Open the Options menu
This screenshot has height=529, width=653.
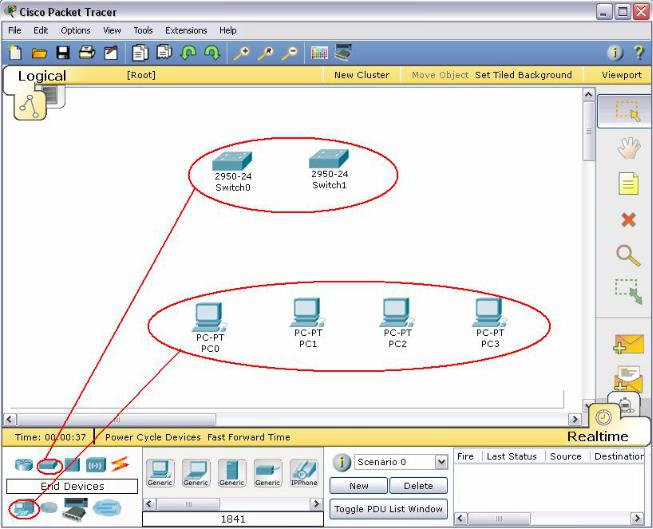(x=75, y=31)
